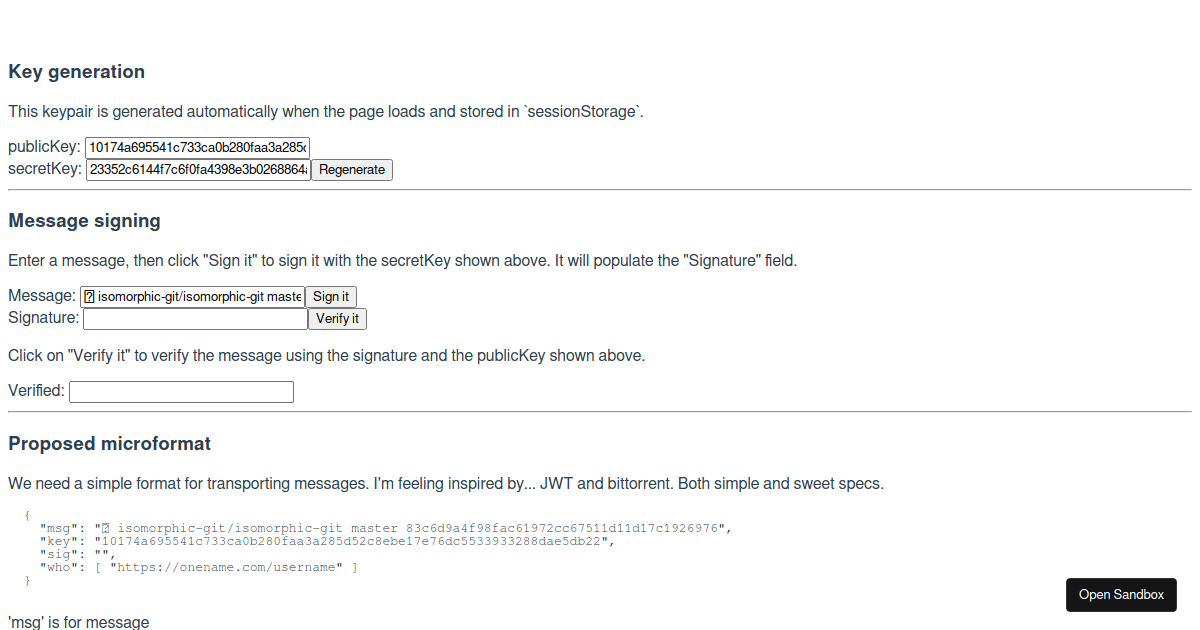1200x630 pixels.
Task: Click the publicKey hex value starting with 10174a
Action: (150, 146)
